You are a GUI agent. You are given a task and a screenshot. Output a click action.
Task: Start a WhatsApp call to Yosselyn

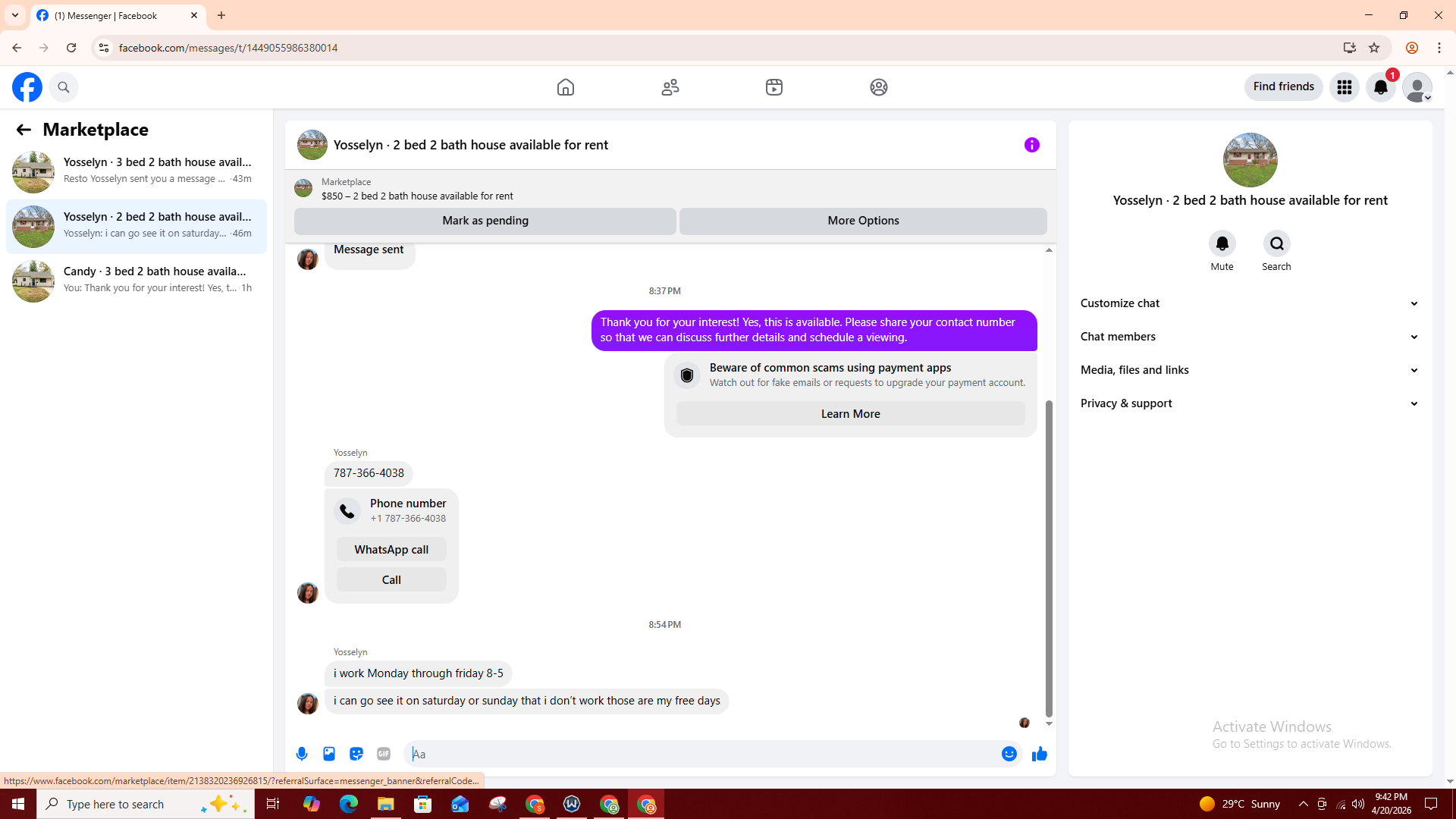coord(391,550)
